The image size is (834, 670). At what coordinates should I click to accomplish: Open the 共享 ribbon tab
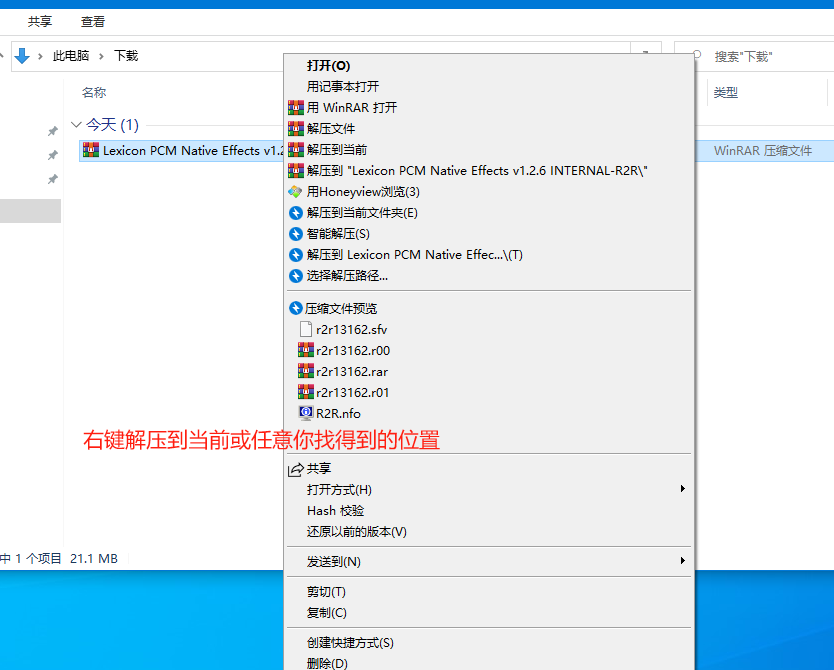(40, 22)
